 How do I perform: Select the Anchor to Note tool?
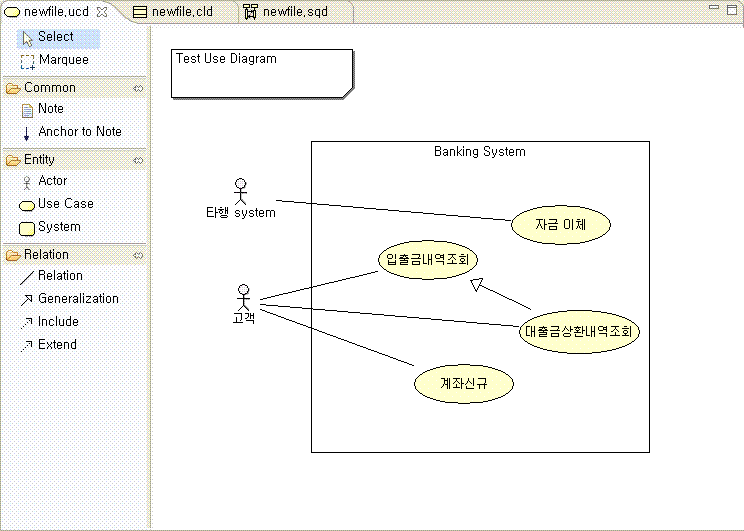click(78, 132)
